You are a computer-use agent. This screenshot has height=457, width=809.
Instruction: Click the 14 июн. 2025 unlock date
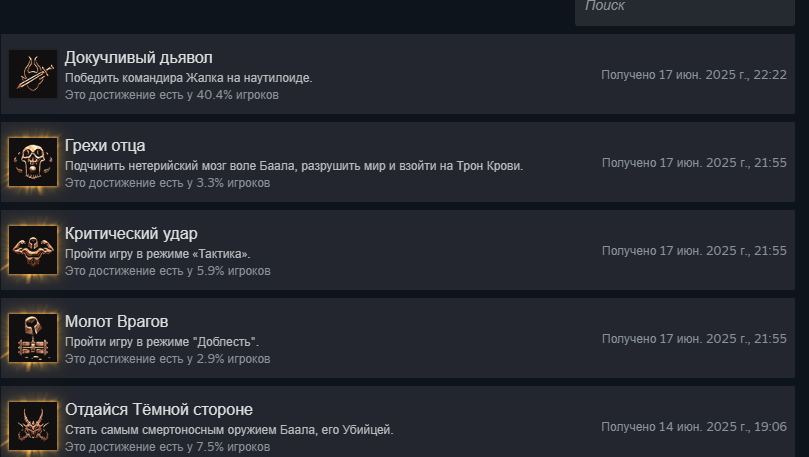694,427
